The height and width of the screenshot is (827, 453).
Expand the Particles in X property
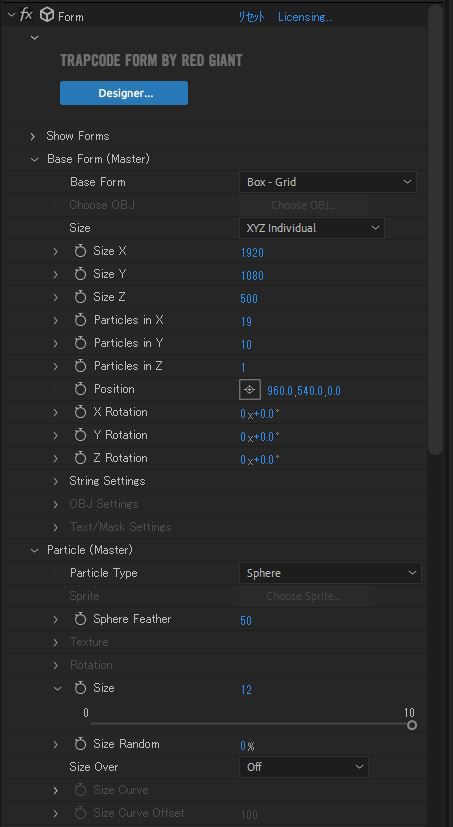(56, 321)
